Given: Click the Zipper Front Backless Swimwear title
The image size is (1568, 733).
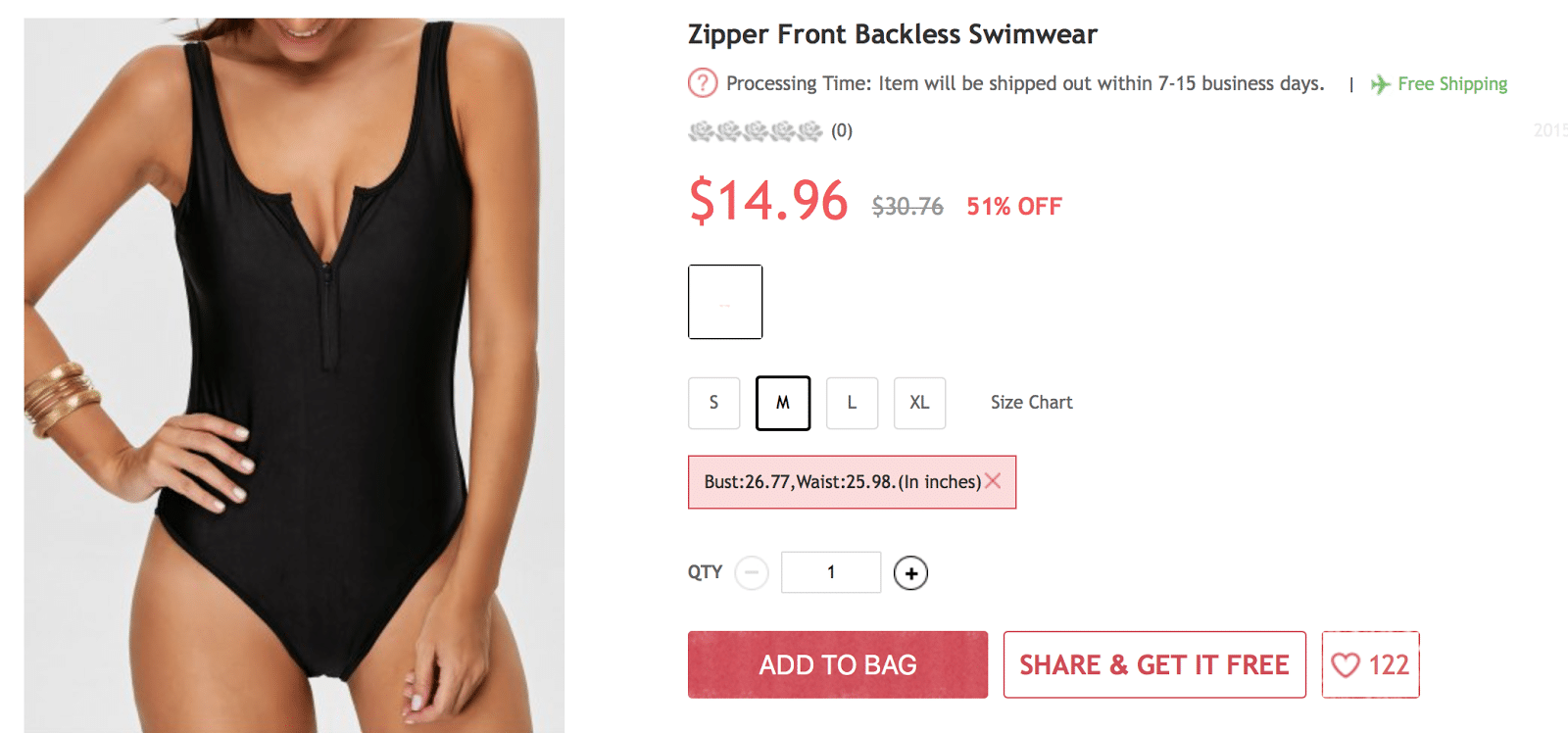Looking at the screenshot, I should 893,34.
